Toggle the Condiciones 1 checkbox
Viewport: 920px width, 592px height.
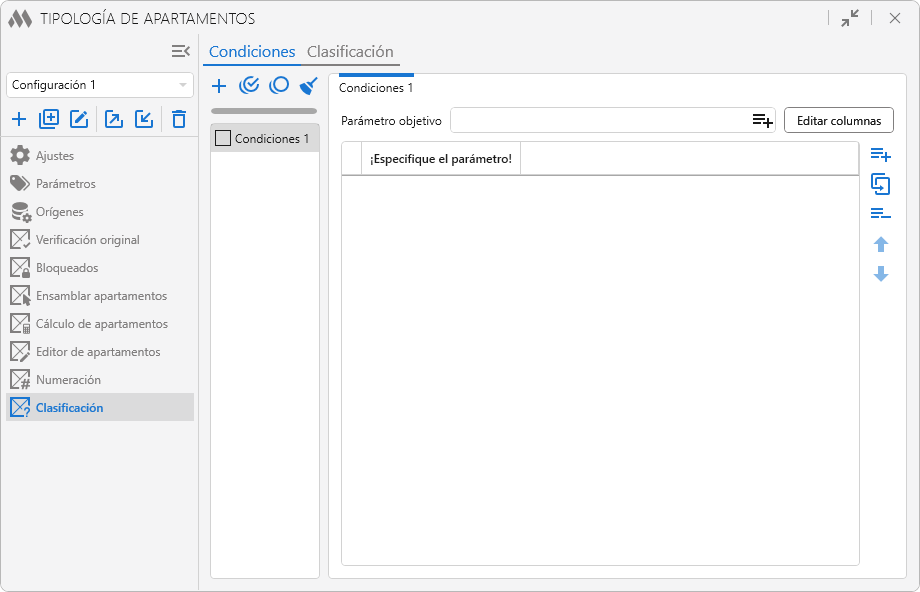point(223,138)
